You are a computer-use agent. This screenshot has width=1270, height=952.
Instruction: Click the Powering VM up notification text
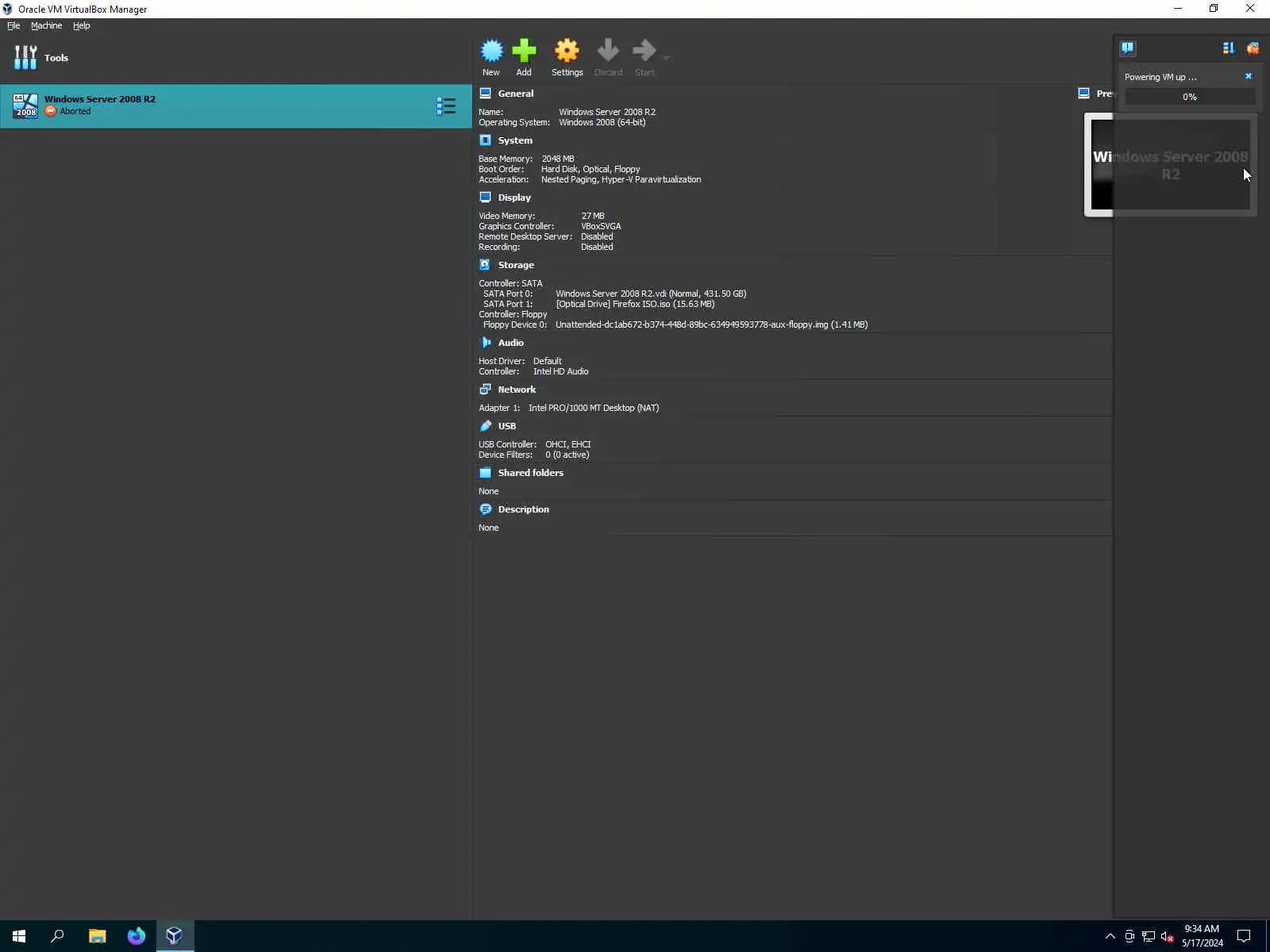(1160, 77)
